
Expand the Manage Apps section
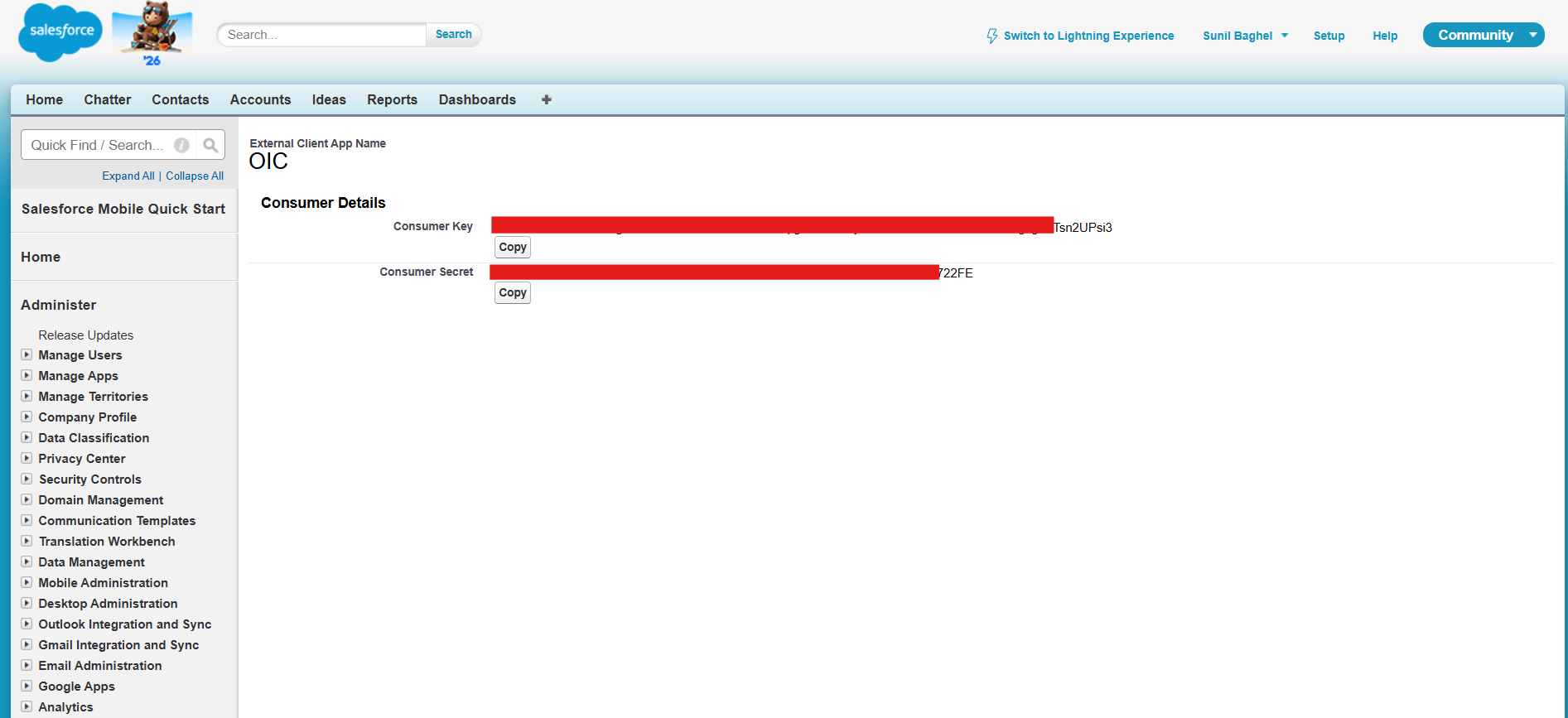[27, 375]
